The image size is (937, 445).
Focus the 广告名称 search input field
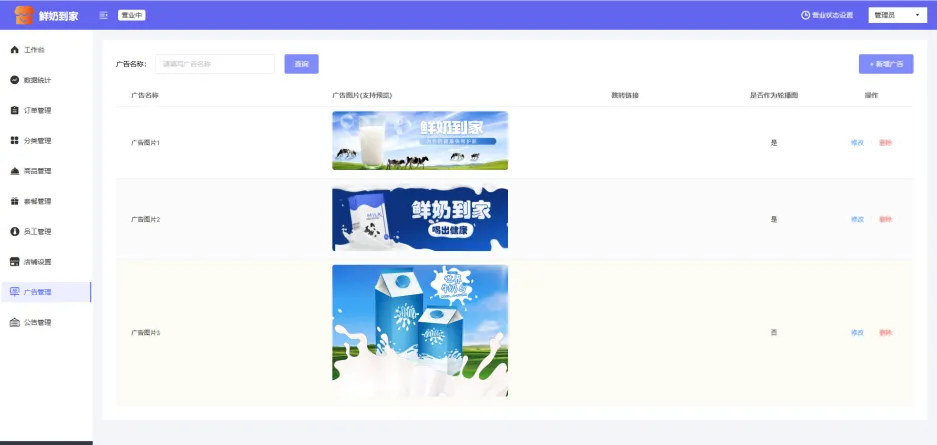[214, 64]
